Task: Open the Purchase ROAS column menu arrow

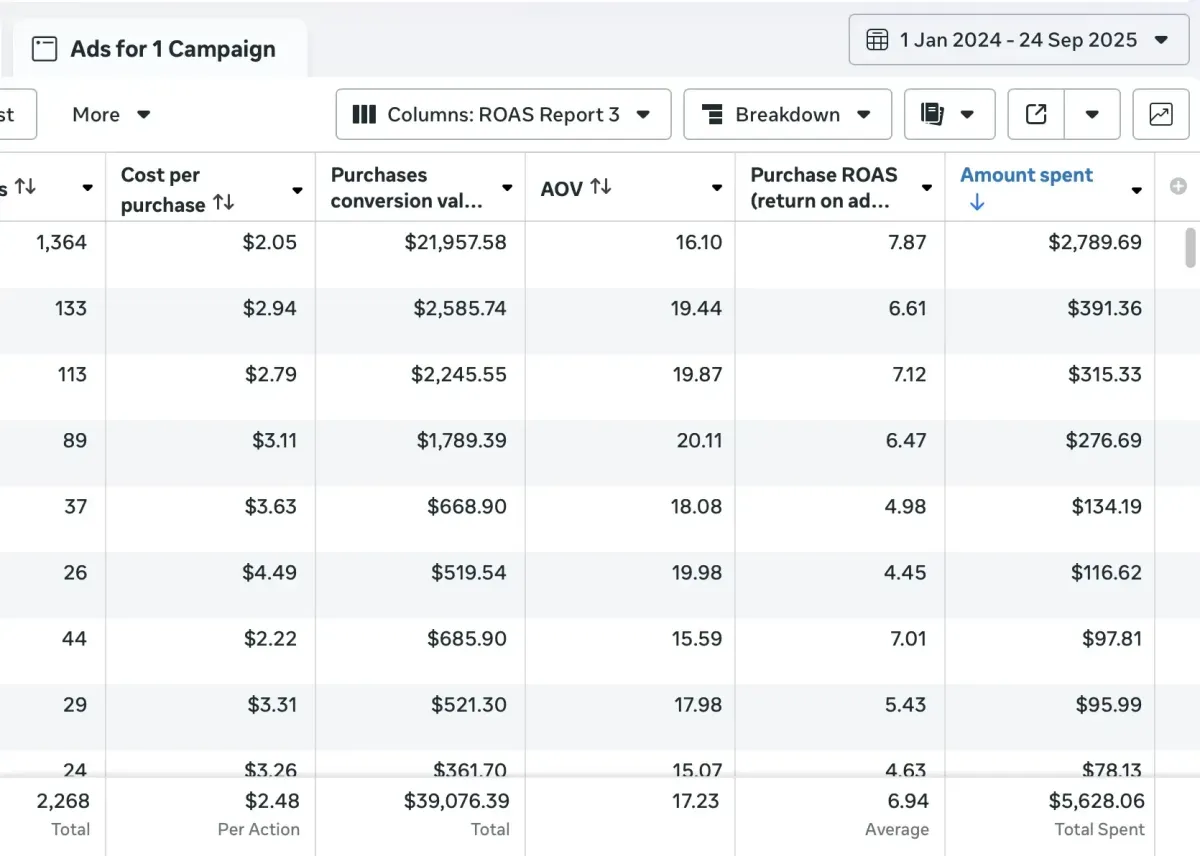Action: click(927, 189)
